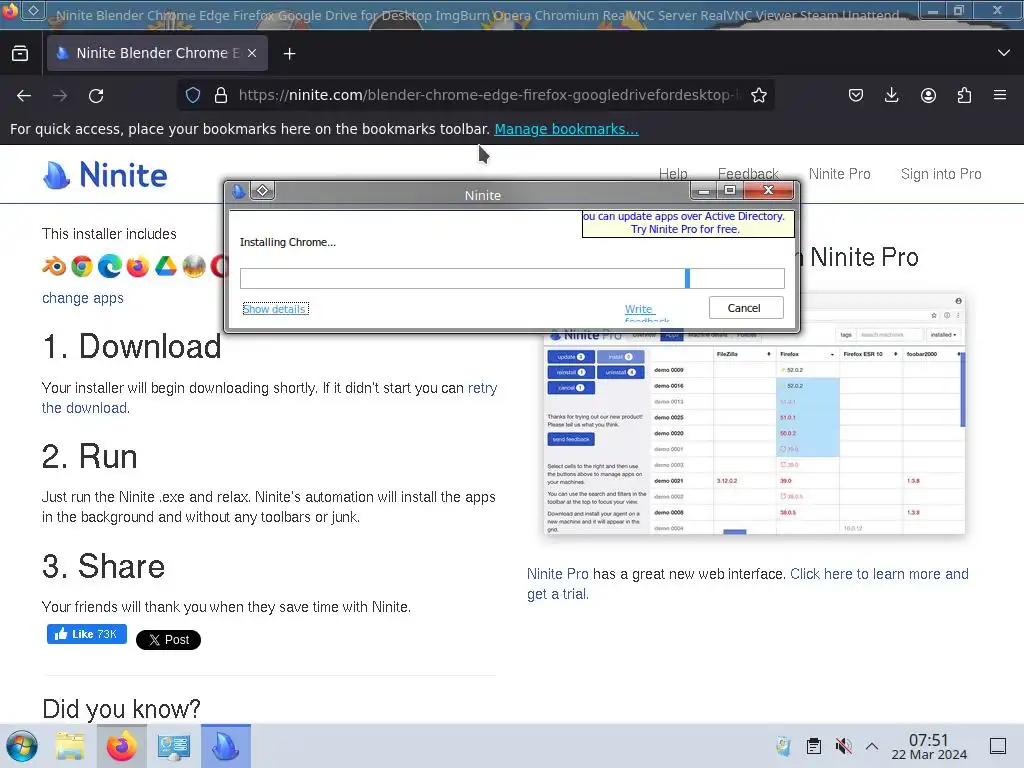Click the installer progress bar
1024x768 pixels.
(512, 278)
